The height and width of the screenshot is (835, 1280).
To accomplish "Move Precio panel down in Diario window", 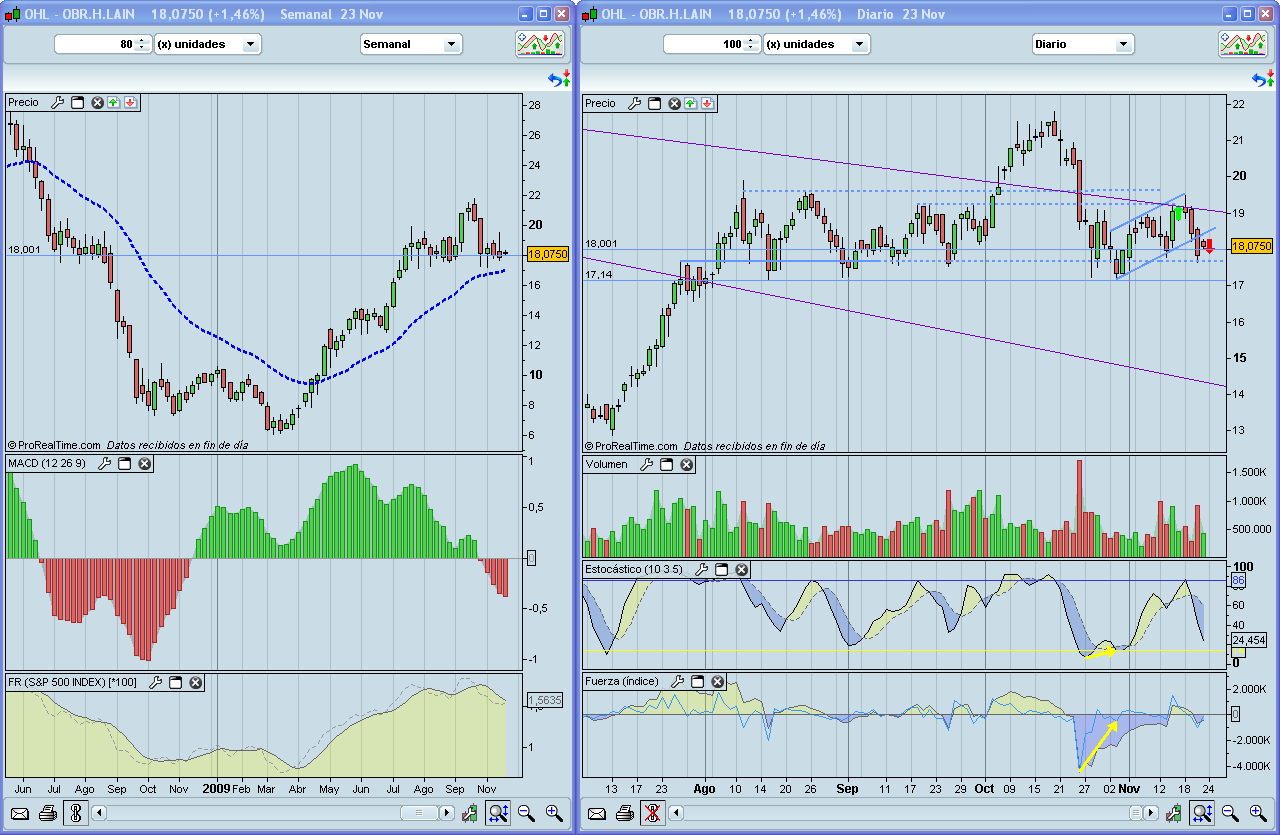I will pyautogui.click(x=707, y=103).
